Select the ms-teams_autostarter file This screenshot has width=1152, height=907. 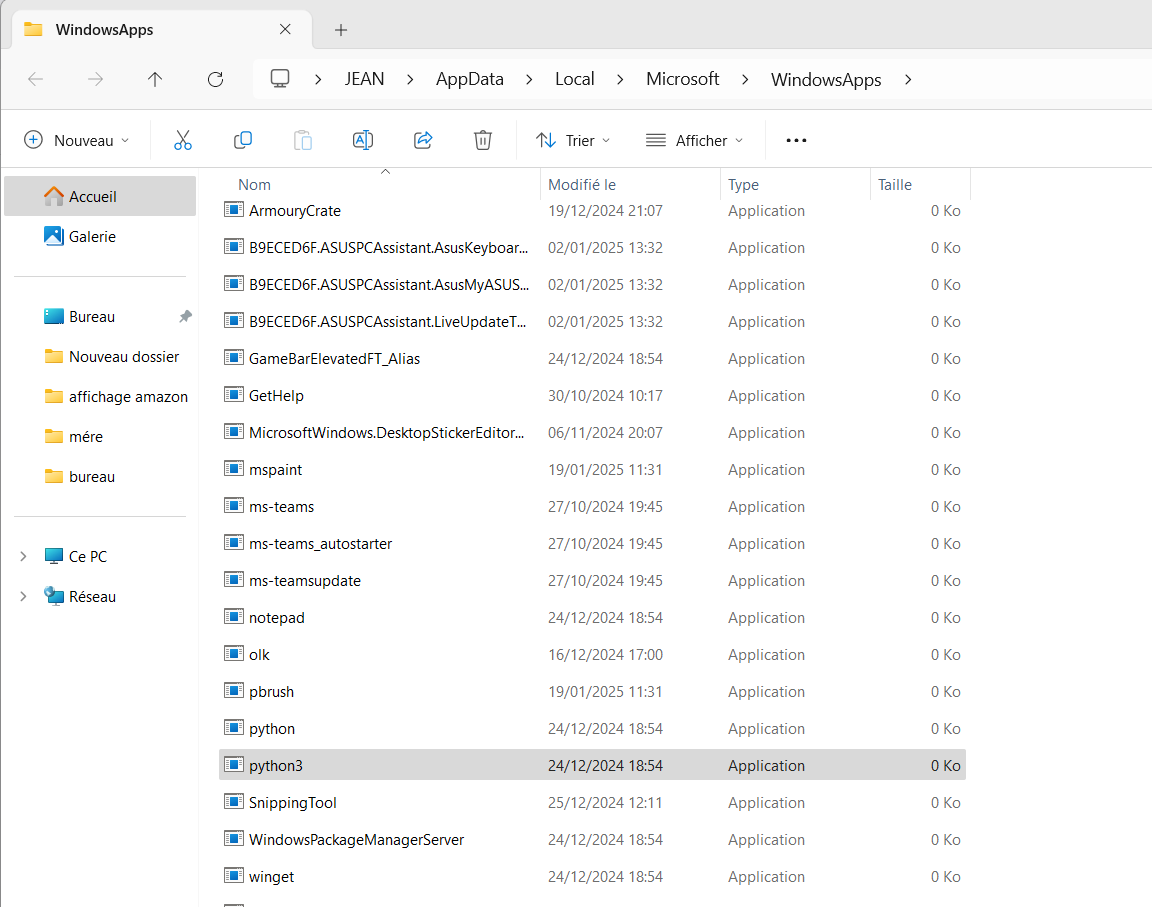pos(320,544)
